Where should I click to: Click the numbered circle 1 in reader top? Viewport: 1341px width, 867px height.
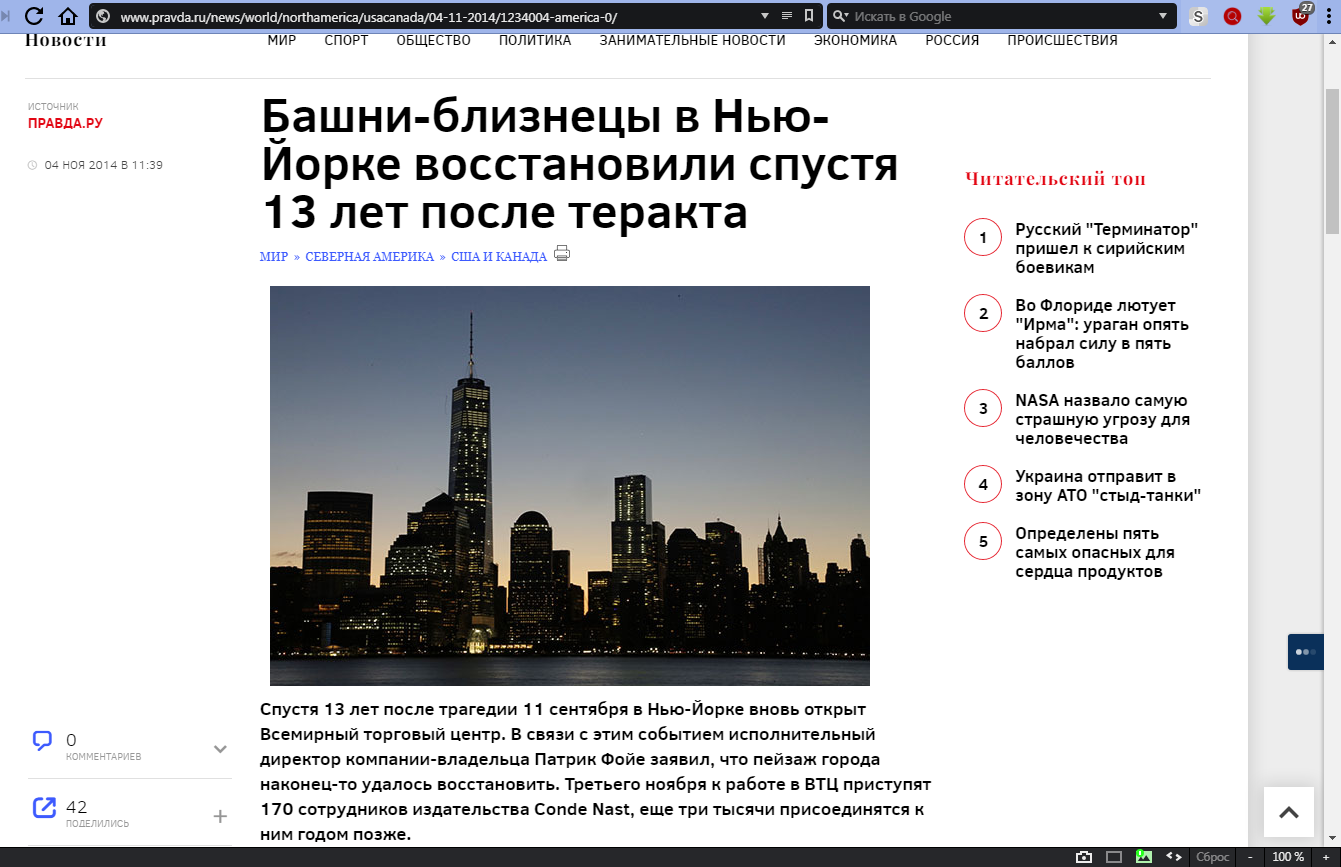(983, 237)
